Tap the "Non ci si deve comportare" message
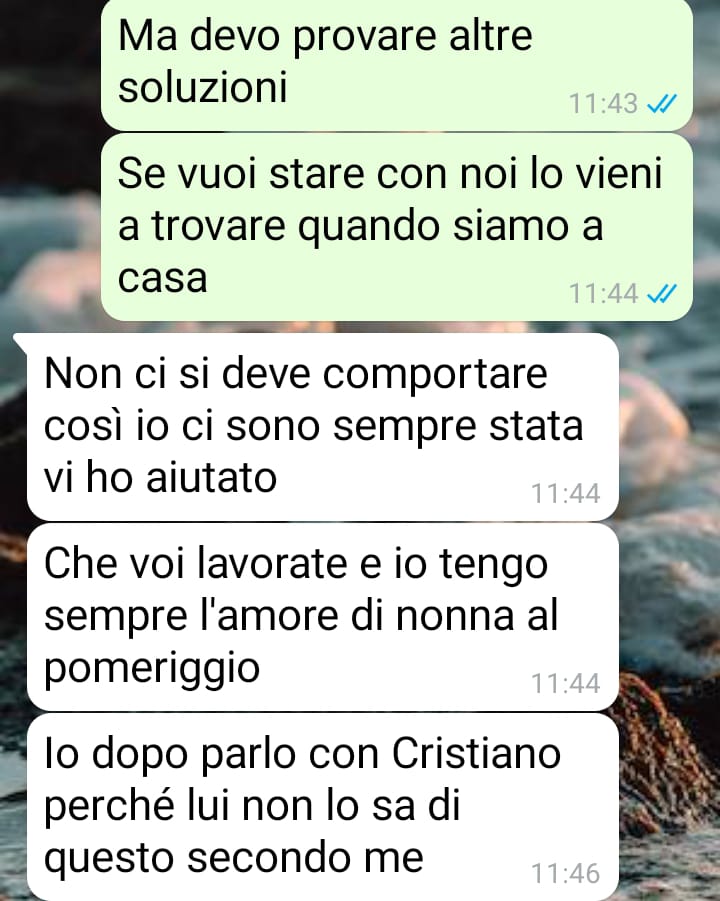 tap(323, 427)
